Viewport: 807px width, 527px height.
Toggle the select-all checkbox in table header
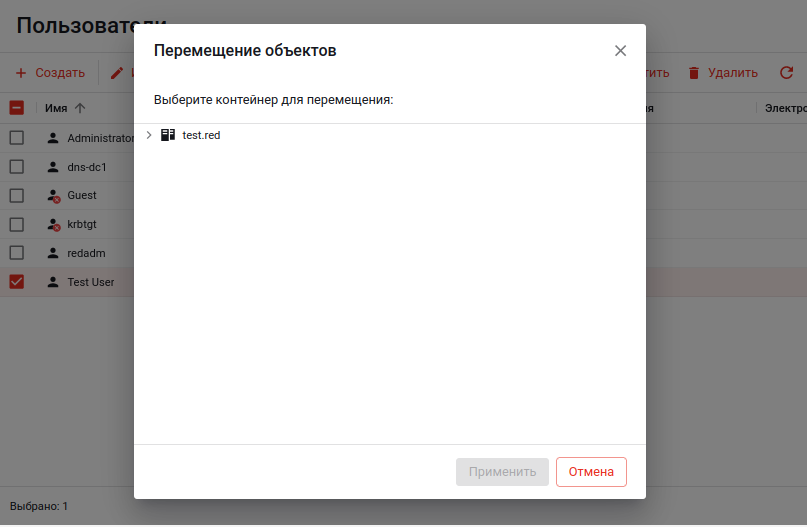(17, 108)
